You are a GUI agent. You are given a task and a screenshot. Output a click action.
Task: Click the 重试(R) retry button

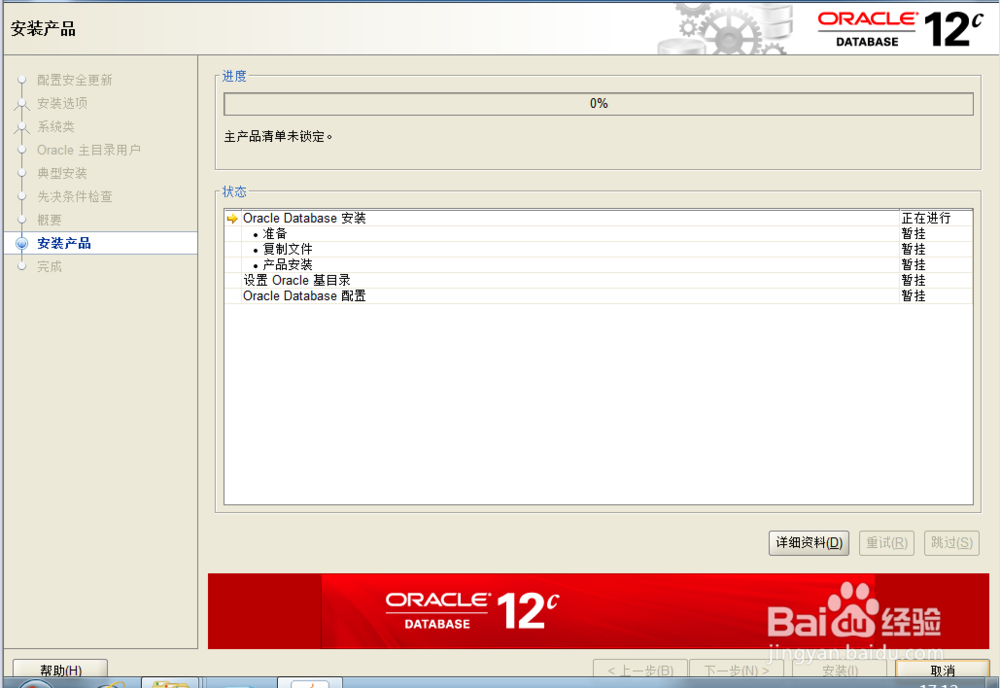[x=886, y=543]
